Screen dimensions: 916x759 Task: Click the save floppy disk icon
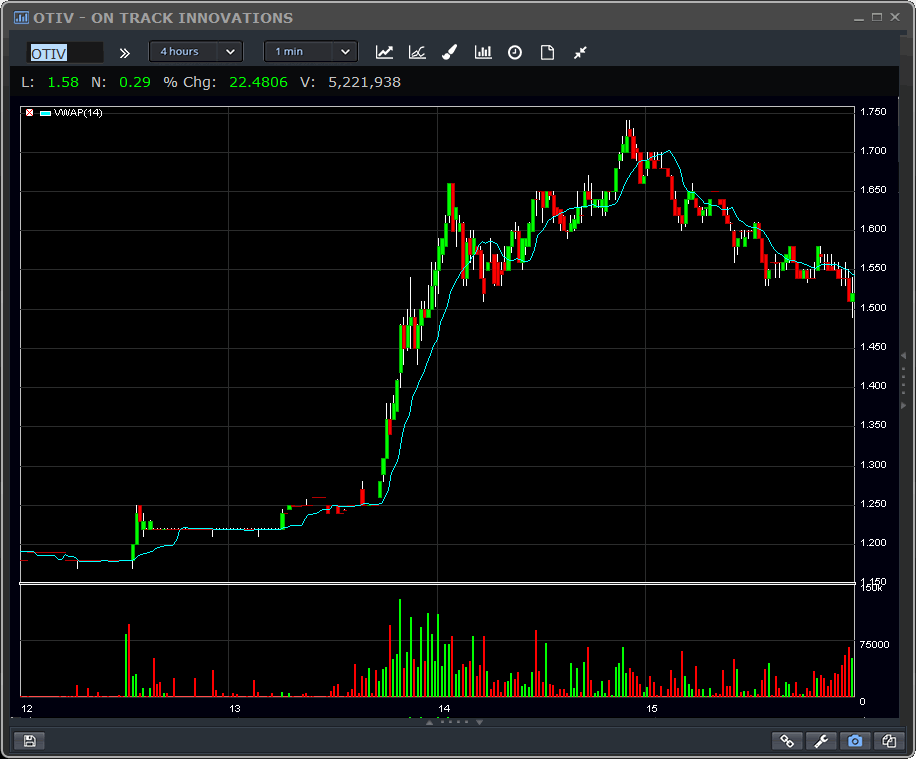[29, 741]
